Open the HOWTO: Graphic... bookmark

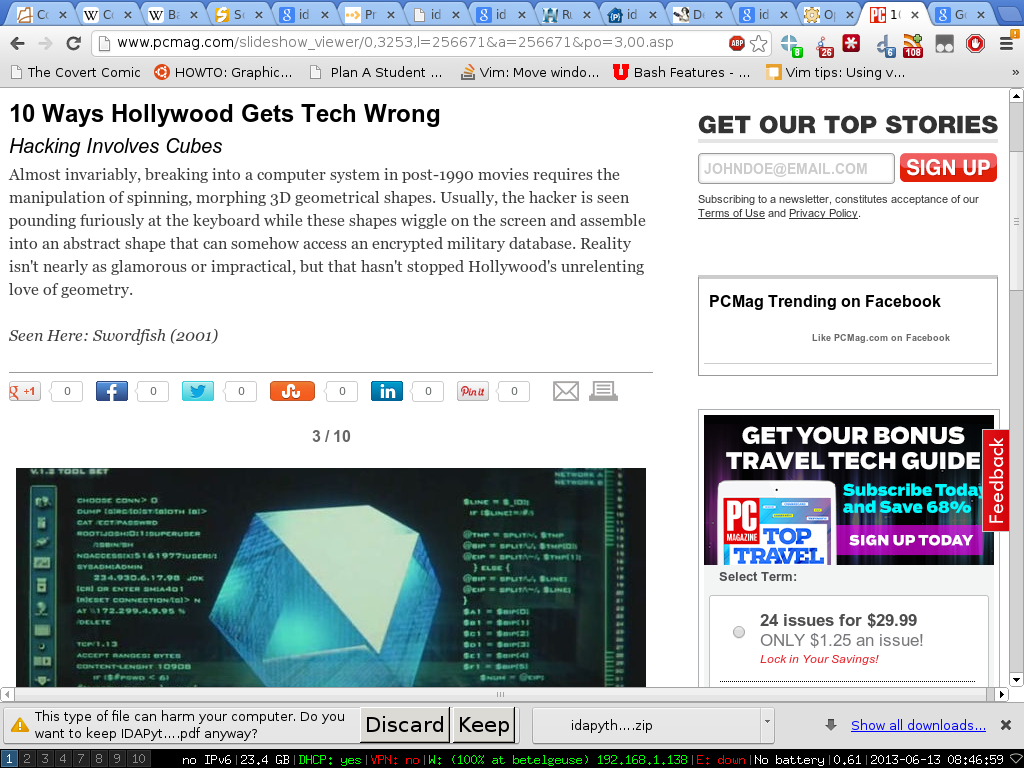pos(223,72)
